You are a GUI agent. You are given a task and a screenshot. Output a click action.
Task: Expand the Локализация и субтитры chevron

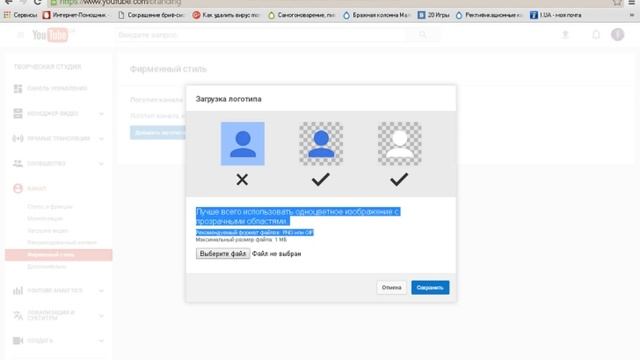(x=101, y=316)
